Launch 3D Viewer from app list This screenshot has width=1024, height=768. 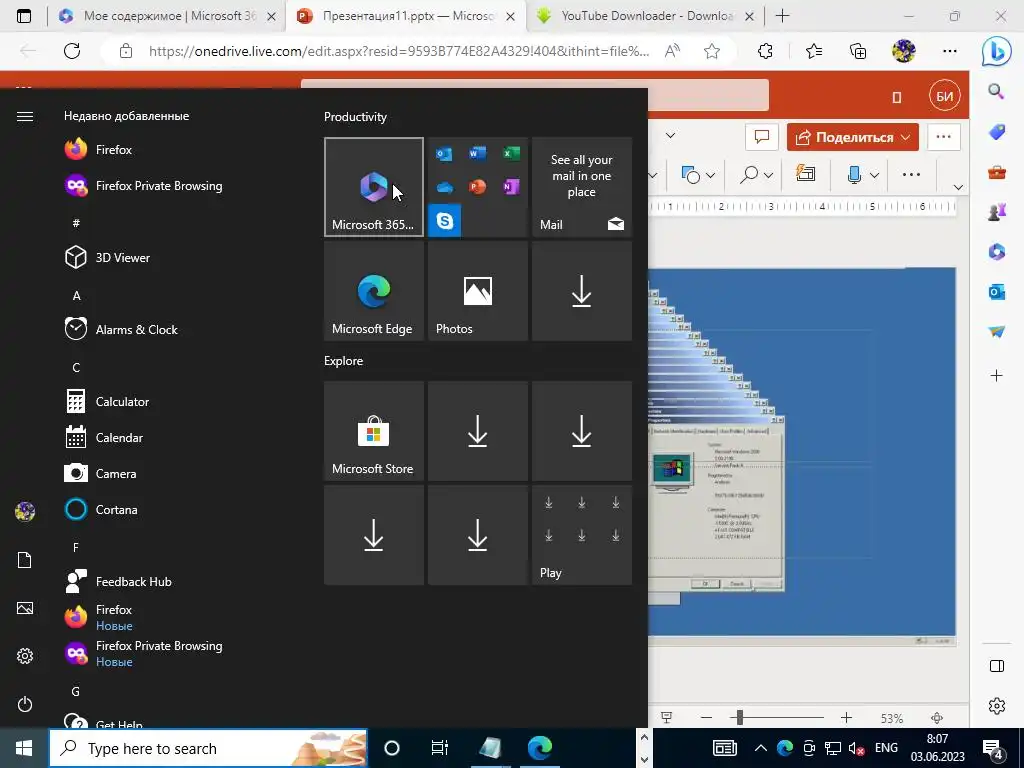pos(108,257)
